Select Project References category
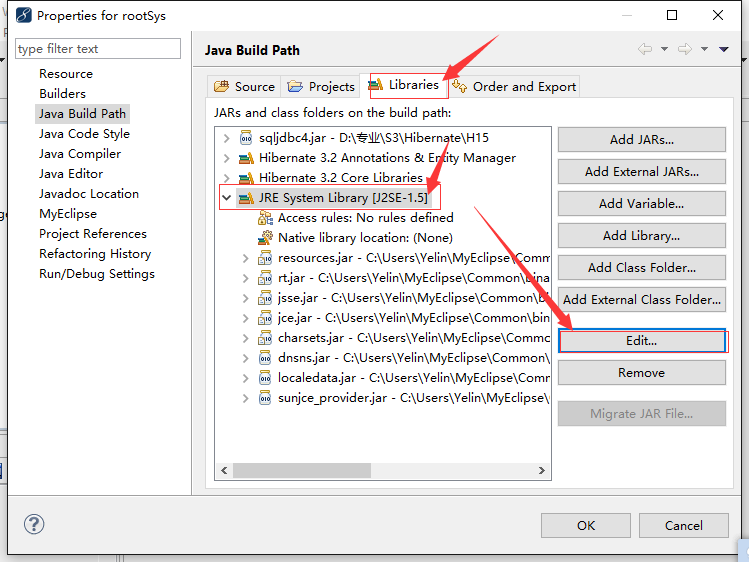Image resolution: width=749 pixels, height=562 pixels. coord(93,234)
